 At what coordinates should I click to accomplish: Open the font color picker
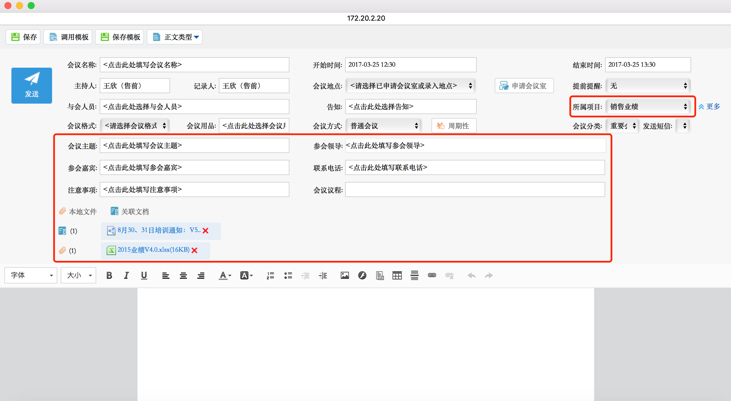[225, 276]
